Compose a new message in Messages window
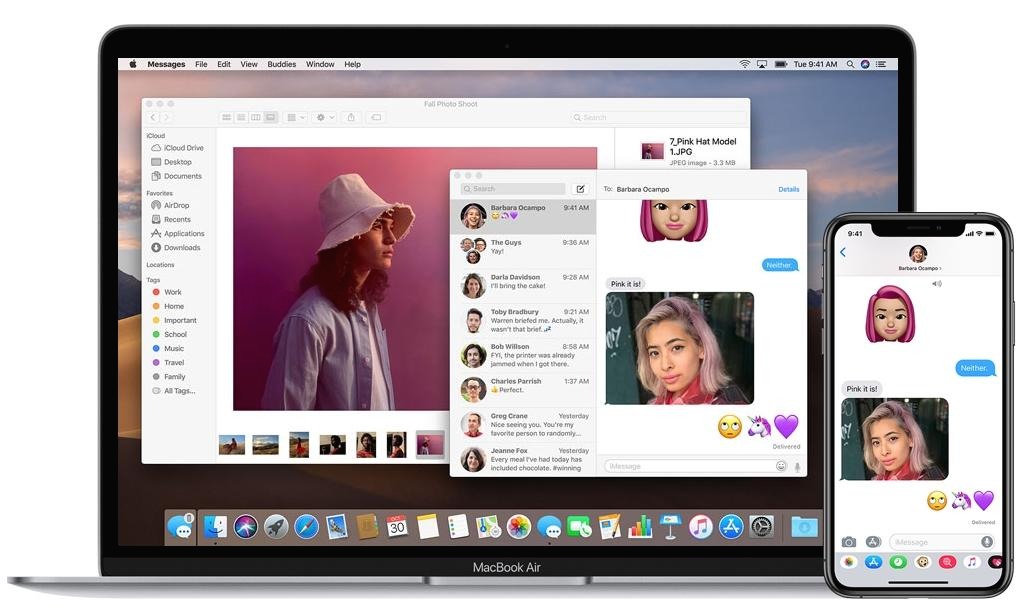 click(580, 189)
